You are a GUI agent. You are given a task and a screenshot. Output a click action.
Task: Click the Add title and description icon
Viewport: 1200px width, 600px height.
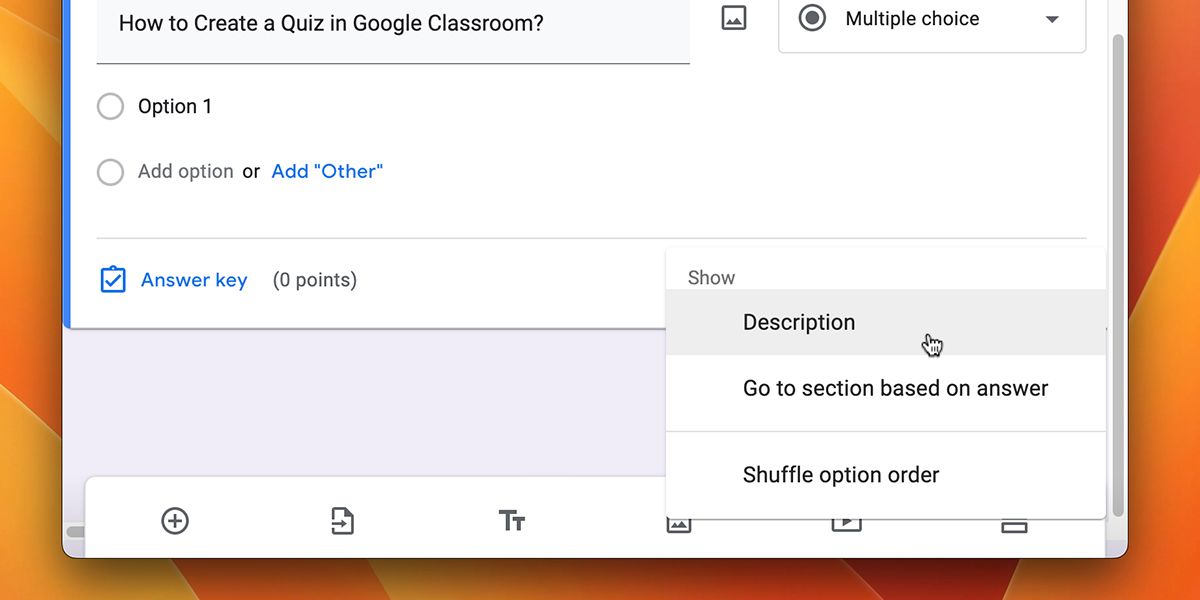point(511,521)
